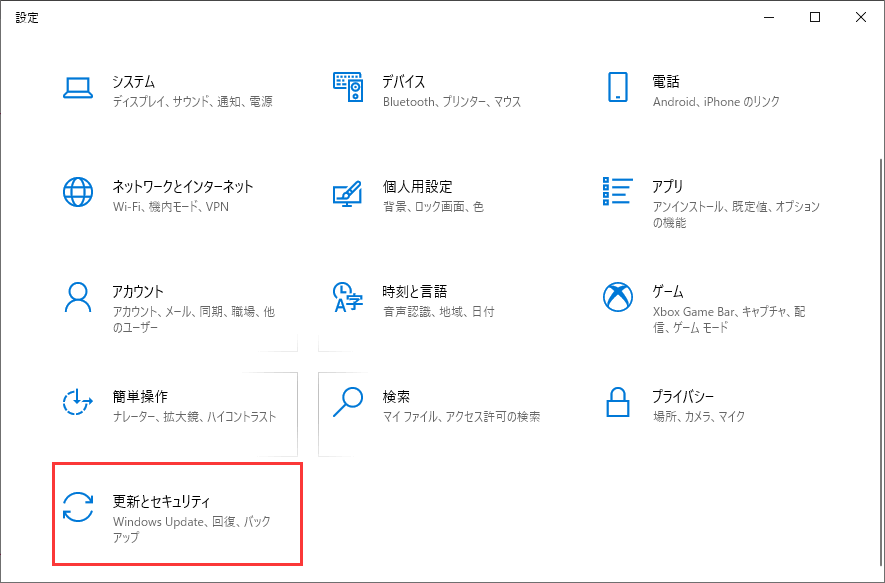Click the keyboard and speaker デバイス icon
Image resolution: width=885 pixels, height=583 pixels.
(347, 88)
